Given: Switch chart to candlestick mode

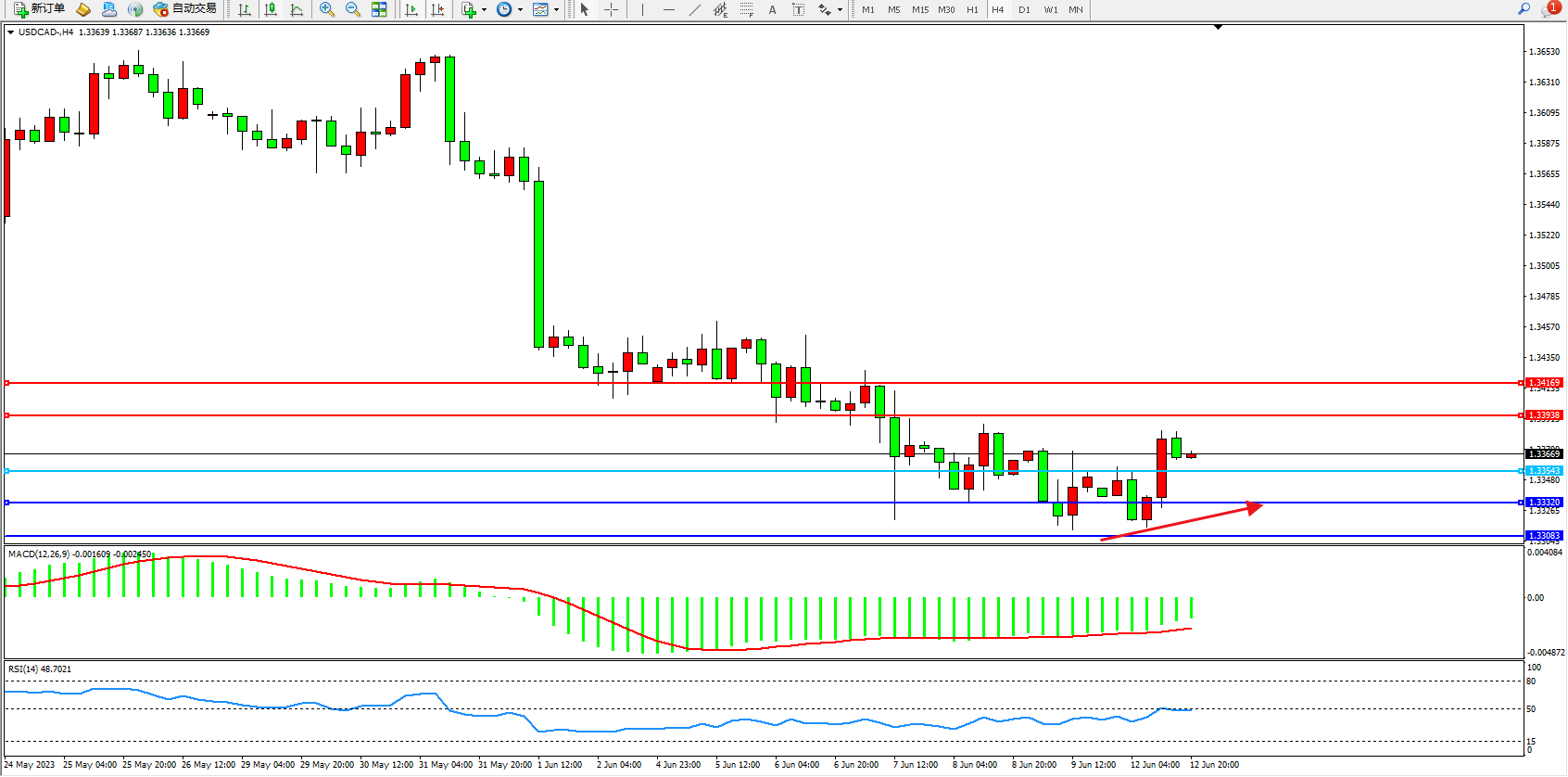Looking at the screenshot, I should [271, 9].
